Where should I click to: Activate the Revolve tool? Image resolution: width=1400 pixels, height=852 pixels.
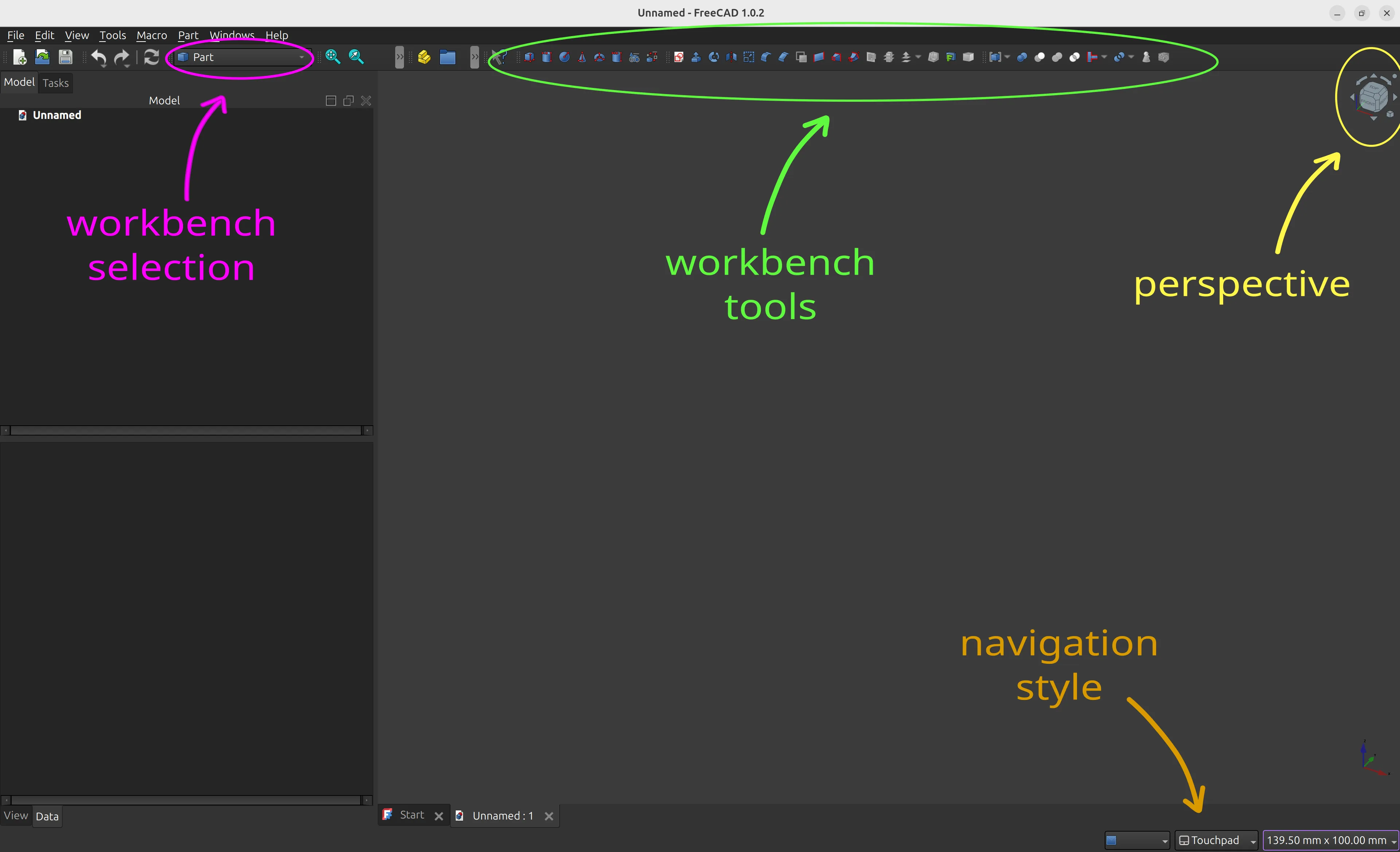pos(713,57)
